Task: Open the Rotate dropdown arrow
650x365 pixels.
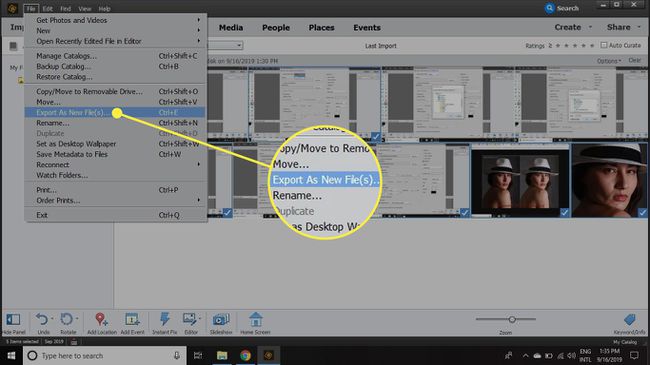Action: 77,319
